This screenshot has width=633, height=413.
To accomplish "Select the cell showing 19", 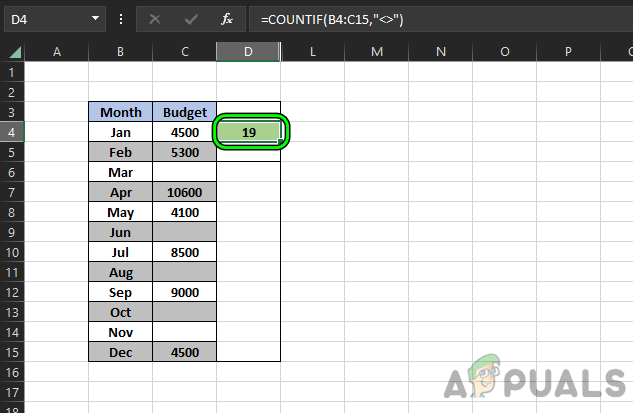I will click(x=249, y=132).
